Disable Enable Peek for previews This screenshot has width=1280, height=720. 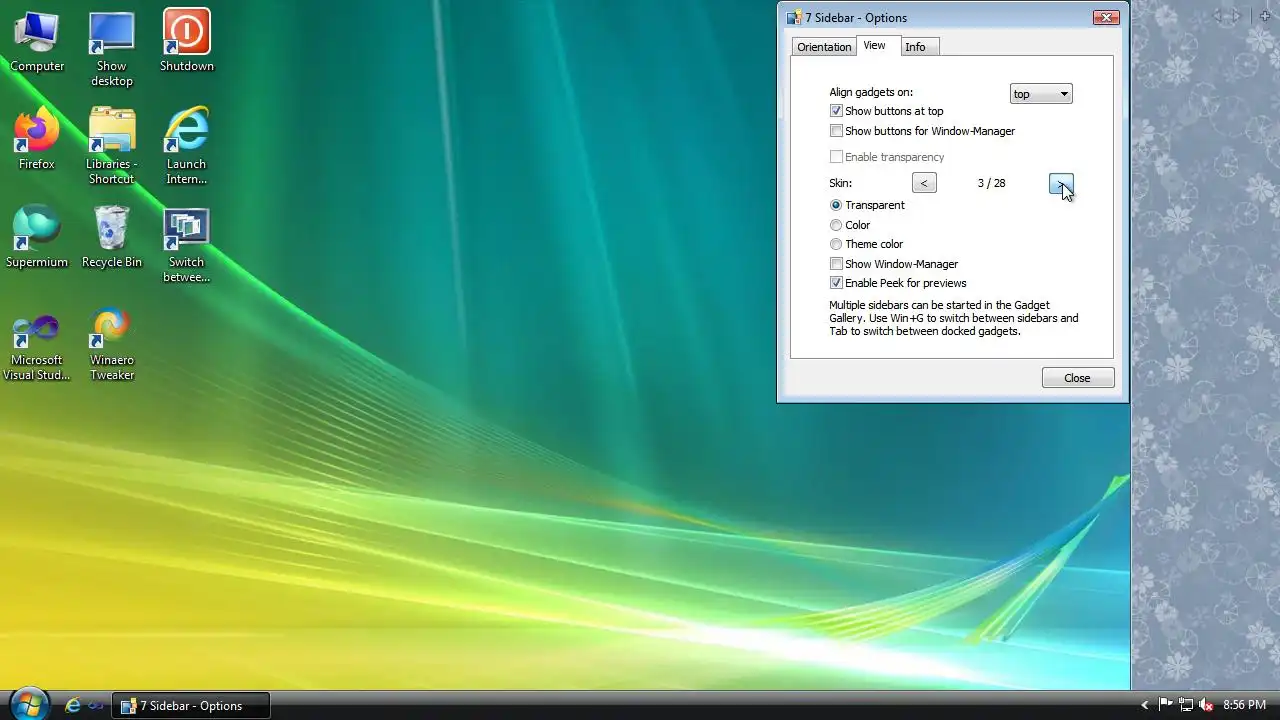pyautogui.click(x=836, y=283)
